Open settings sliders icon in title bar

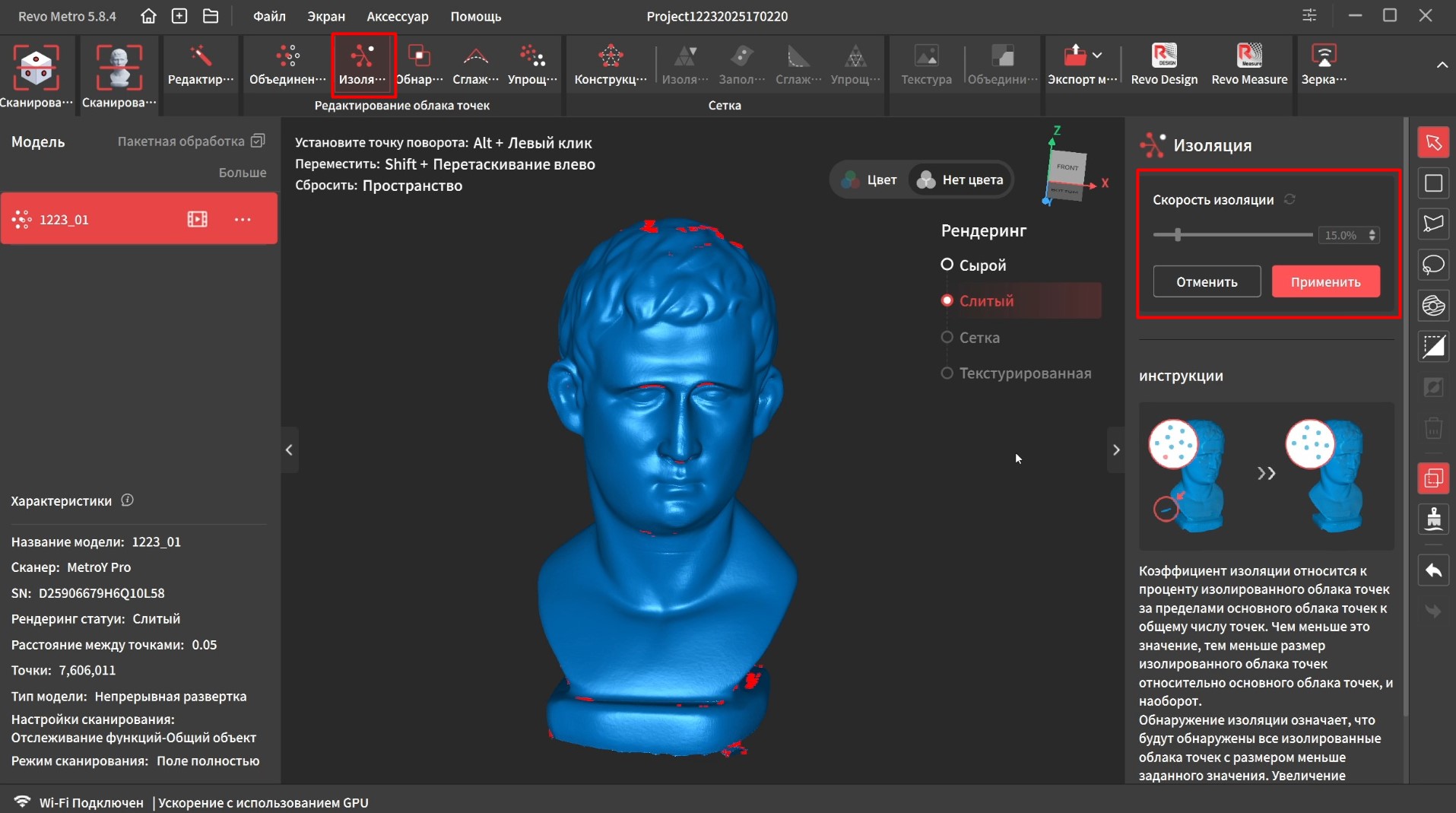click(x=1309, y=16)
